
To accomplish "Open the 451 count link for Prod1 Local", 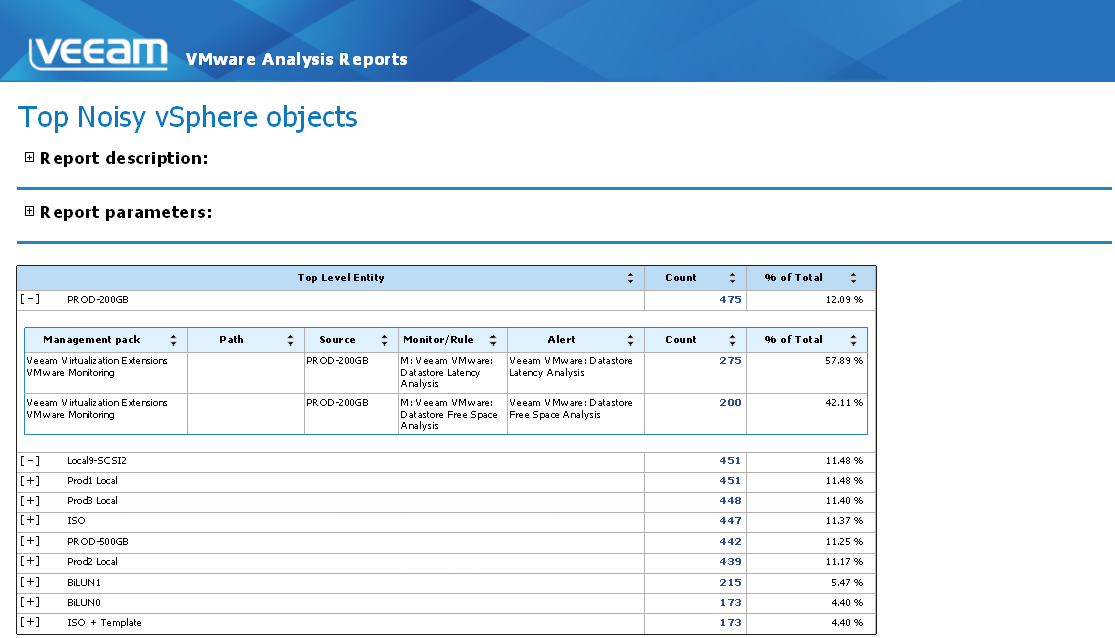I will pyautogui.click(x=730, y=481).
